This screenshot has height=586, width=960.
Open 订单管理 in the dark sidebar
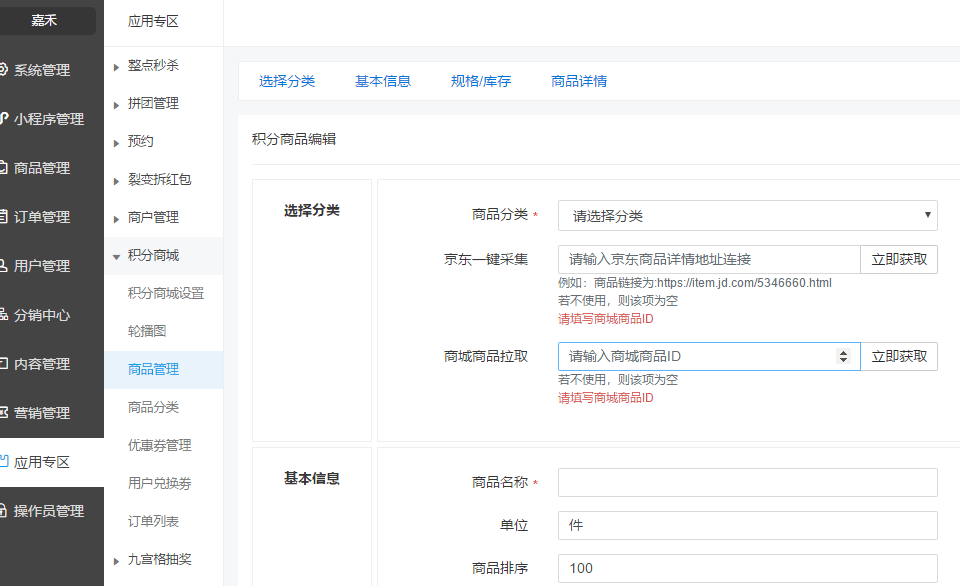42,217
